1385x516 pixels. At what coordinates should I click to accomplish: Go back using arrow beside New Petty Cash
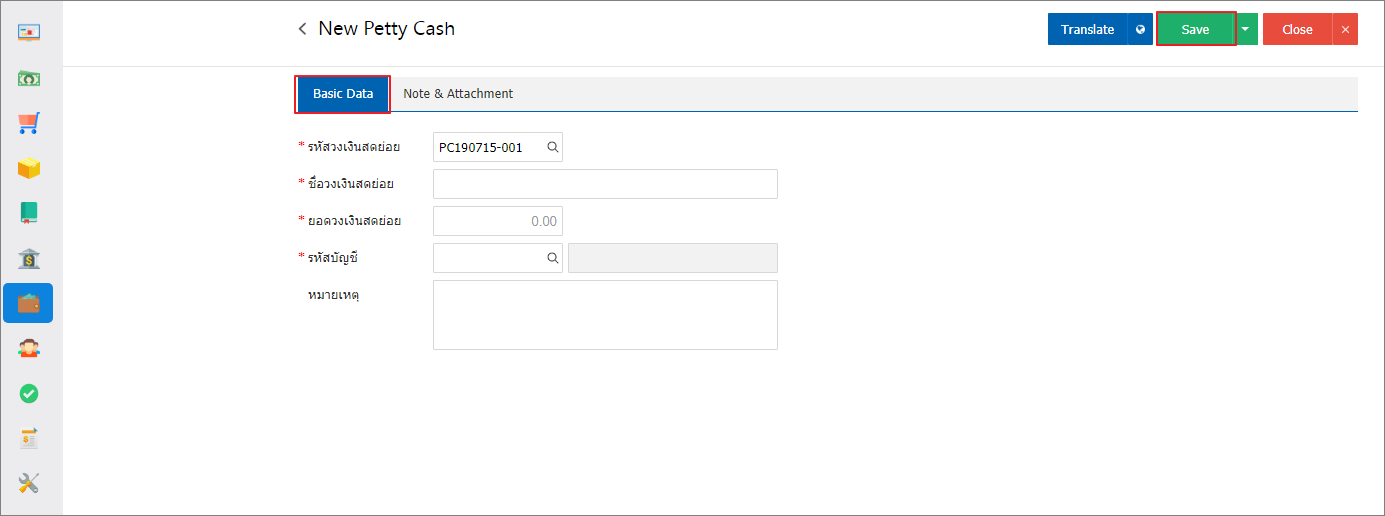[302, 29]
